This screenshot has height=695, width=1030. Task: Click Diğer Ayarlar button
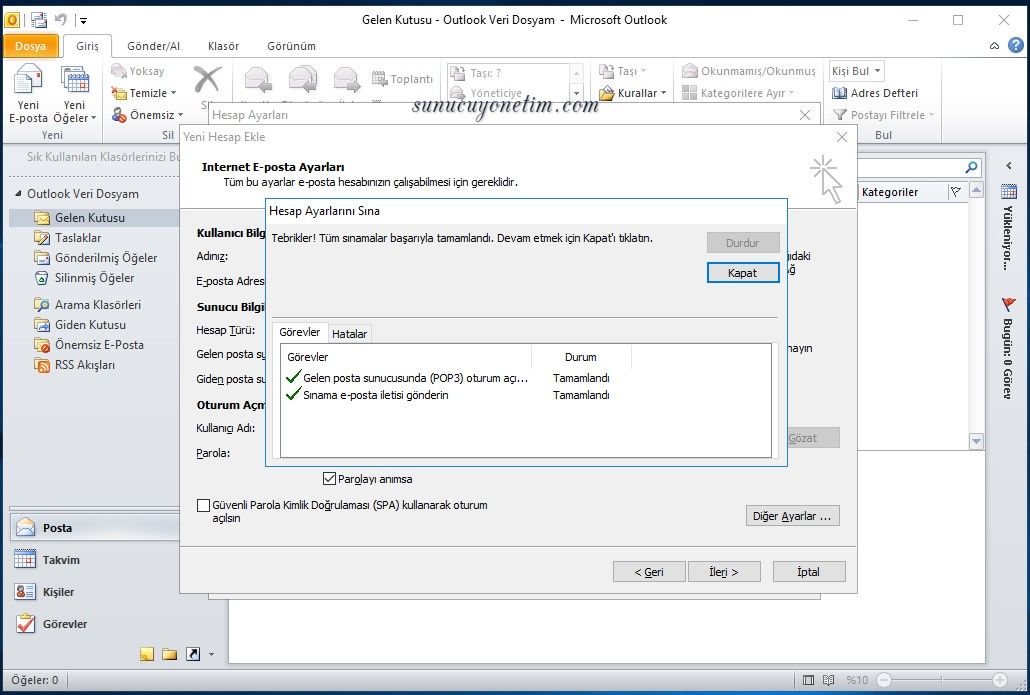pos(792,516)
